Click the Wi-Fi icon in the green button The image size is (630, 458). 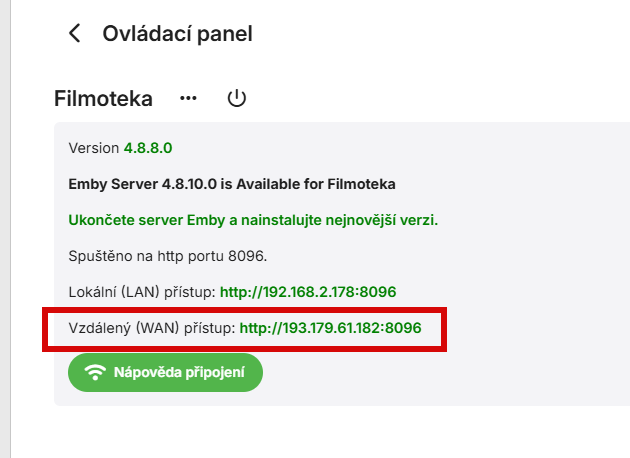tap(96, 372)
